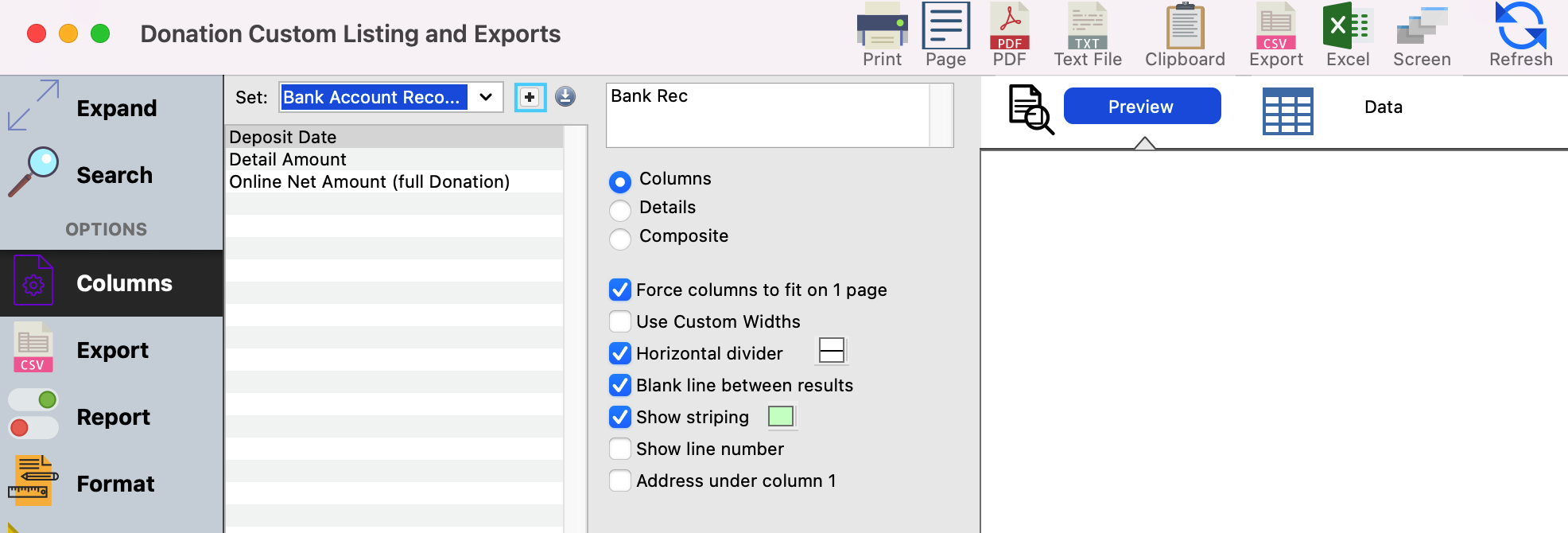Screen dimensions: 1568x533
Task: Export listing to Text File
Action: tap(1087, 35)
